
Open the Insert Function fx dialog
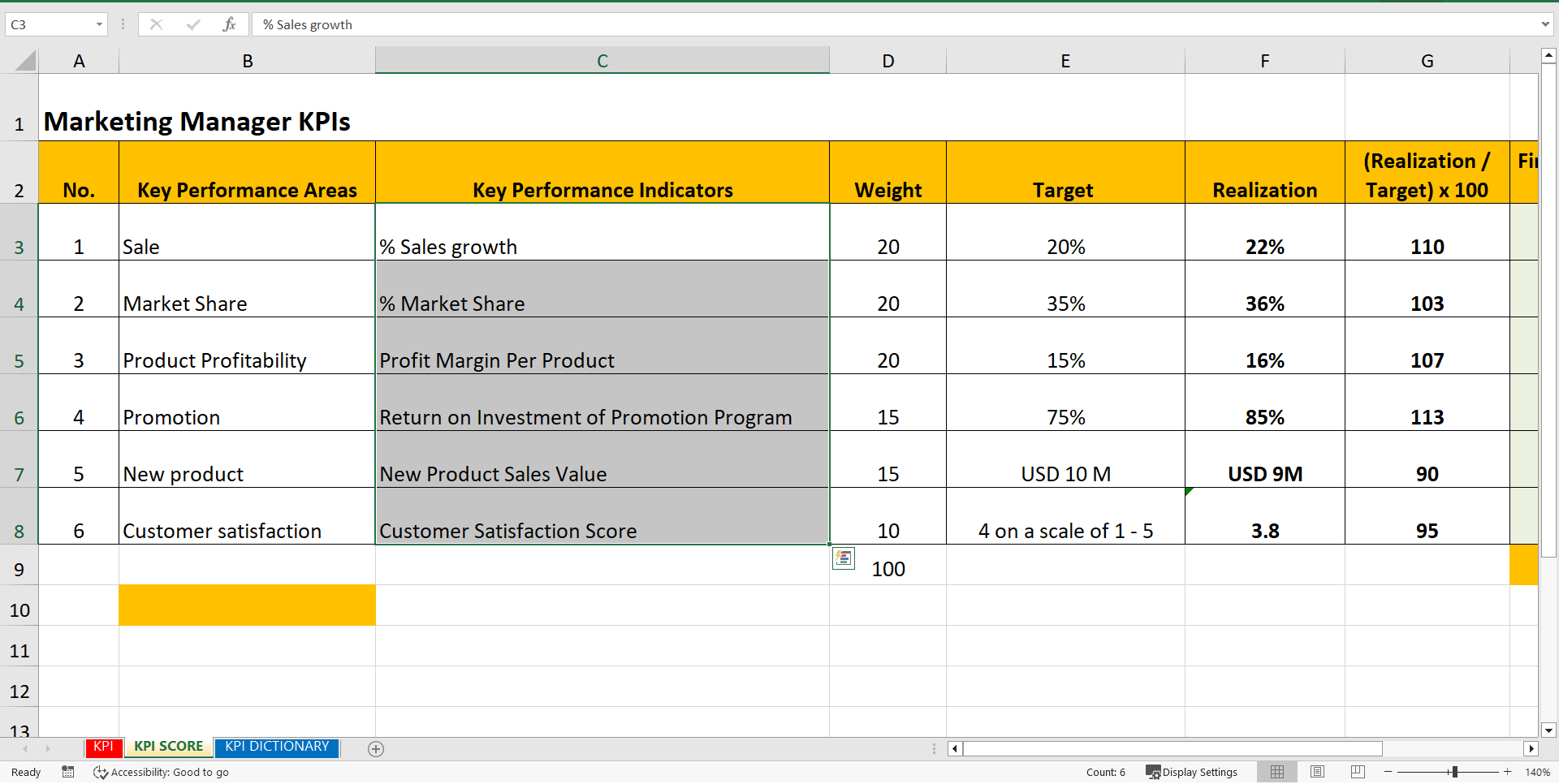tap(229, 24)
